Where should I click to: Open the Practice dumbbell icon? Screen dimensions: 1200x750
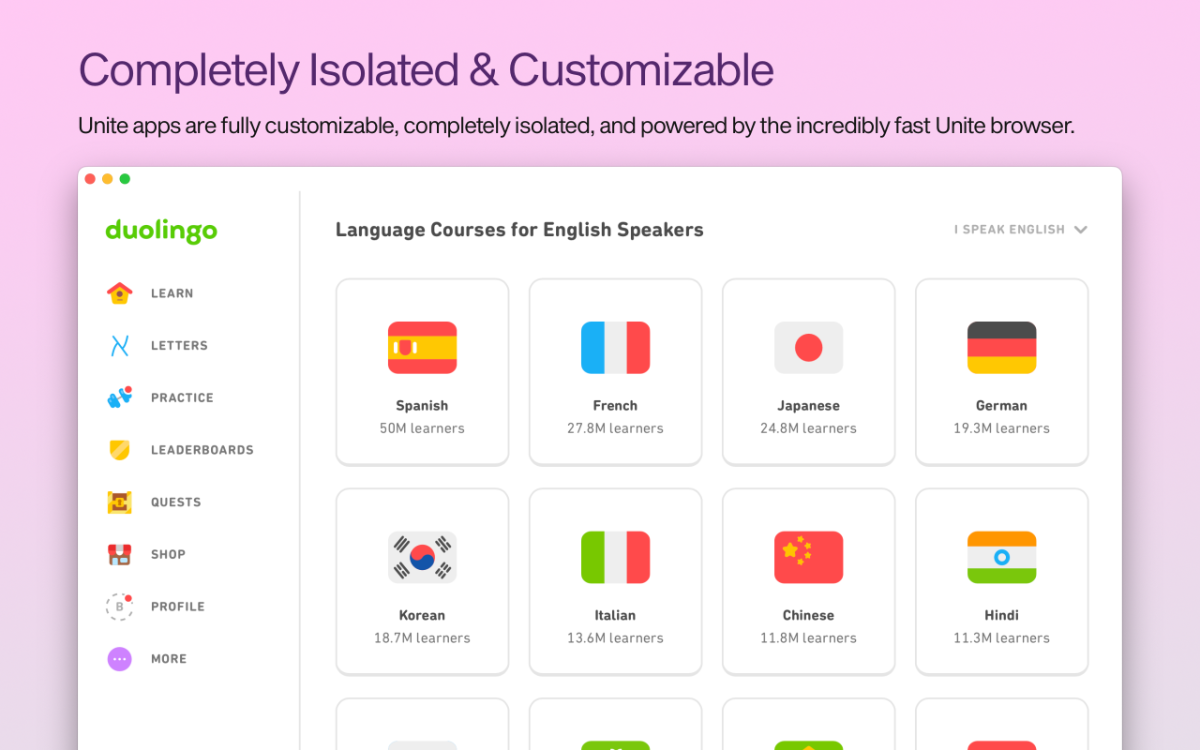click(x=119, y=397)
